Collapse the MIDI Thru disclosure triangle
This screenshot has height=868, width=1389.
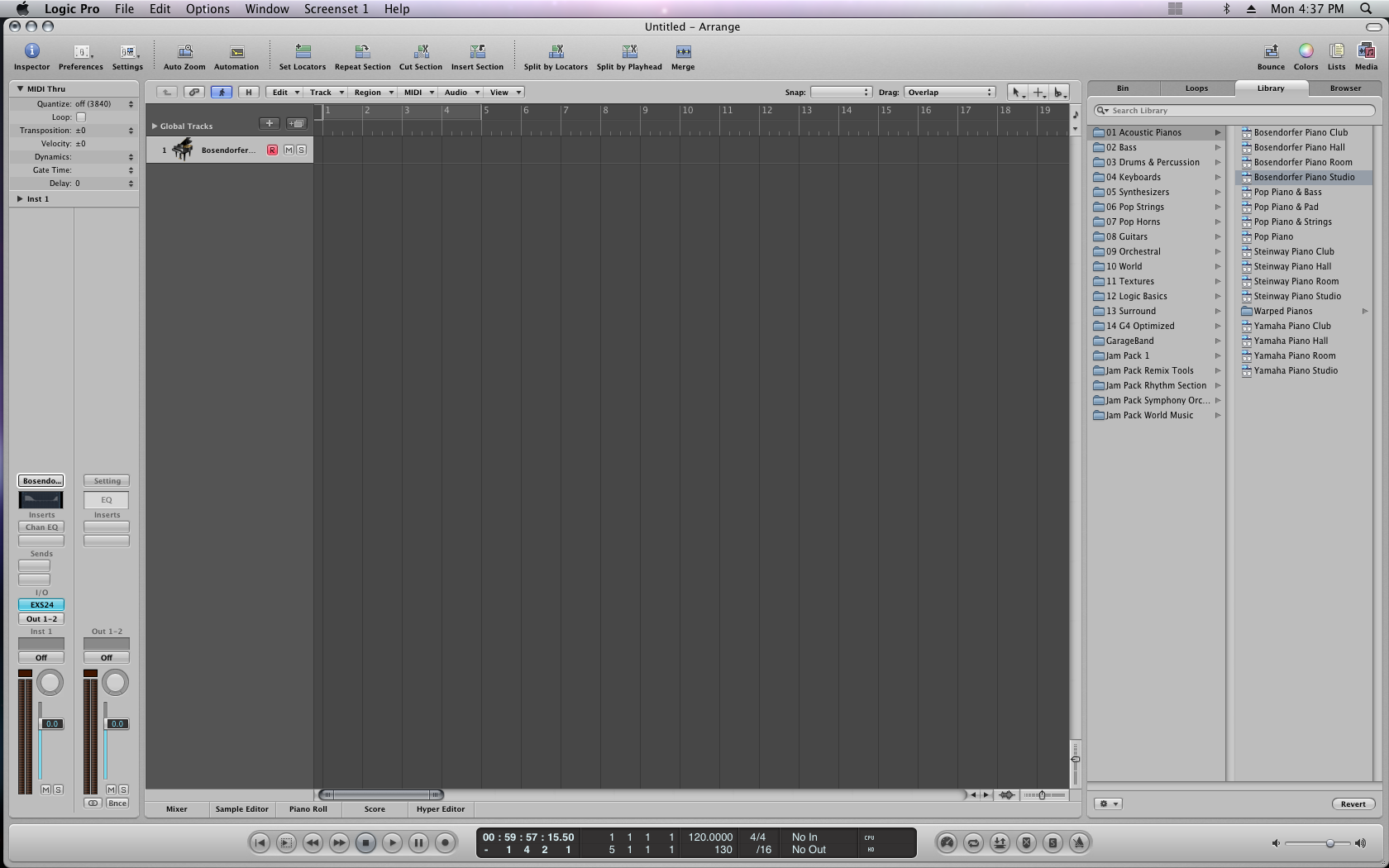[20, 88]
